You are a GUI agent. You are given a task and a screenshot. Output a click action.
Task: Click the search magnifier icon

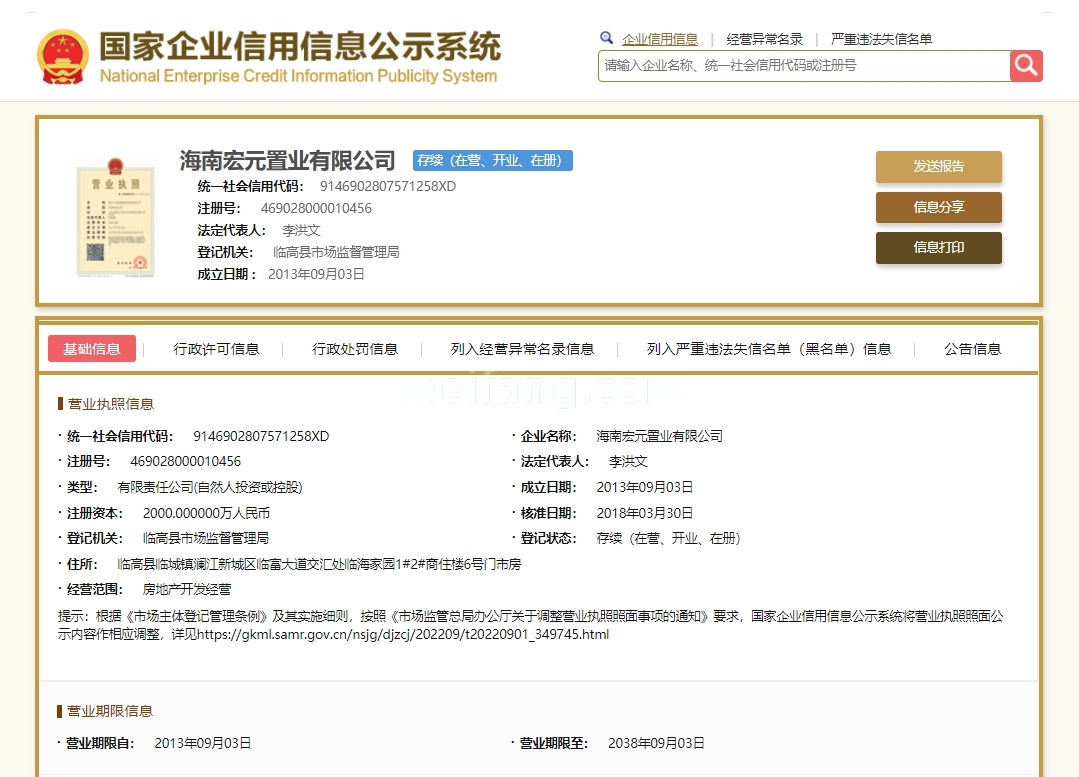[x=1026, y=65]
